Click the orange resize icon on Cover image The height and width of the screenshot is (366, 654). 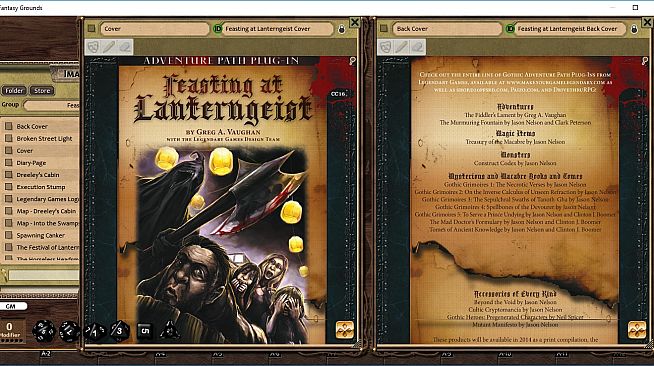click(x=345, y=330)
